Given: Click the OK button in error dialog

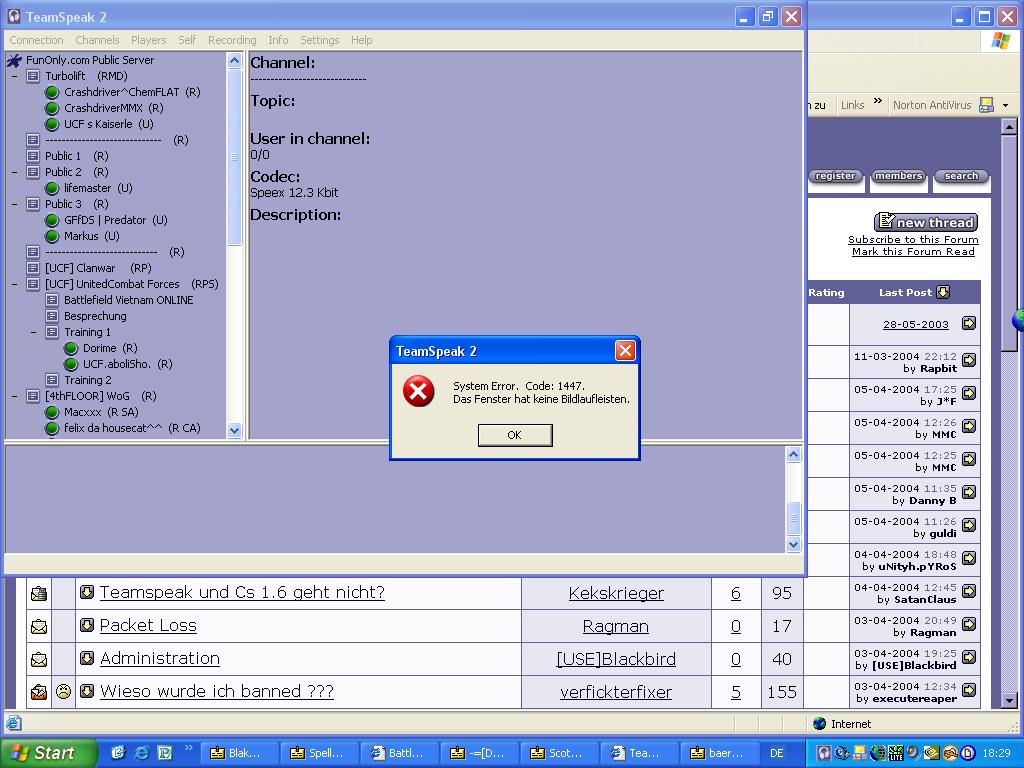Looking at the screenshot, I should point(515,435).
